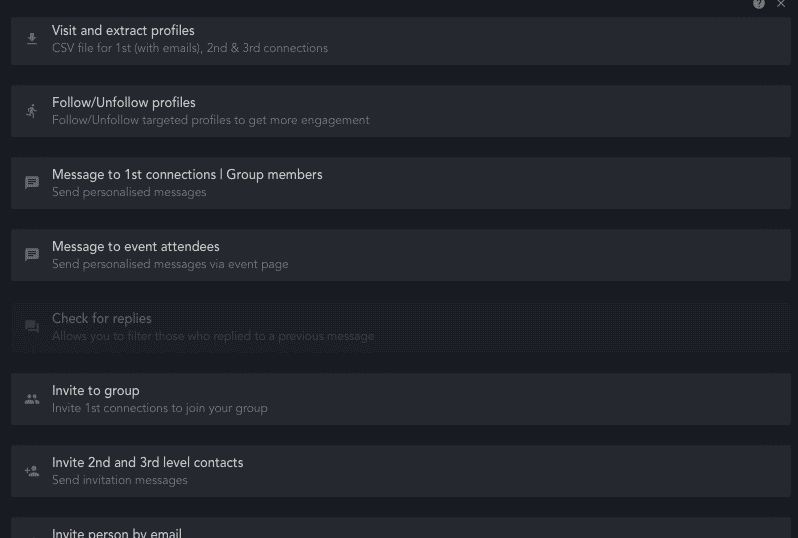Select the Check for replies entry

(x=401, y=327)
